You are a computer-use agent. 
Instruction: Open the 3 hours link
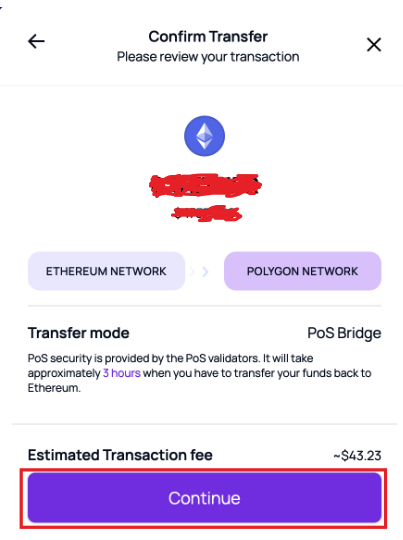pos(122,373)
